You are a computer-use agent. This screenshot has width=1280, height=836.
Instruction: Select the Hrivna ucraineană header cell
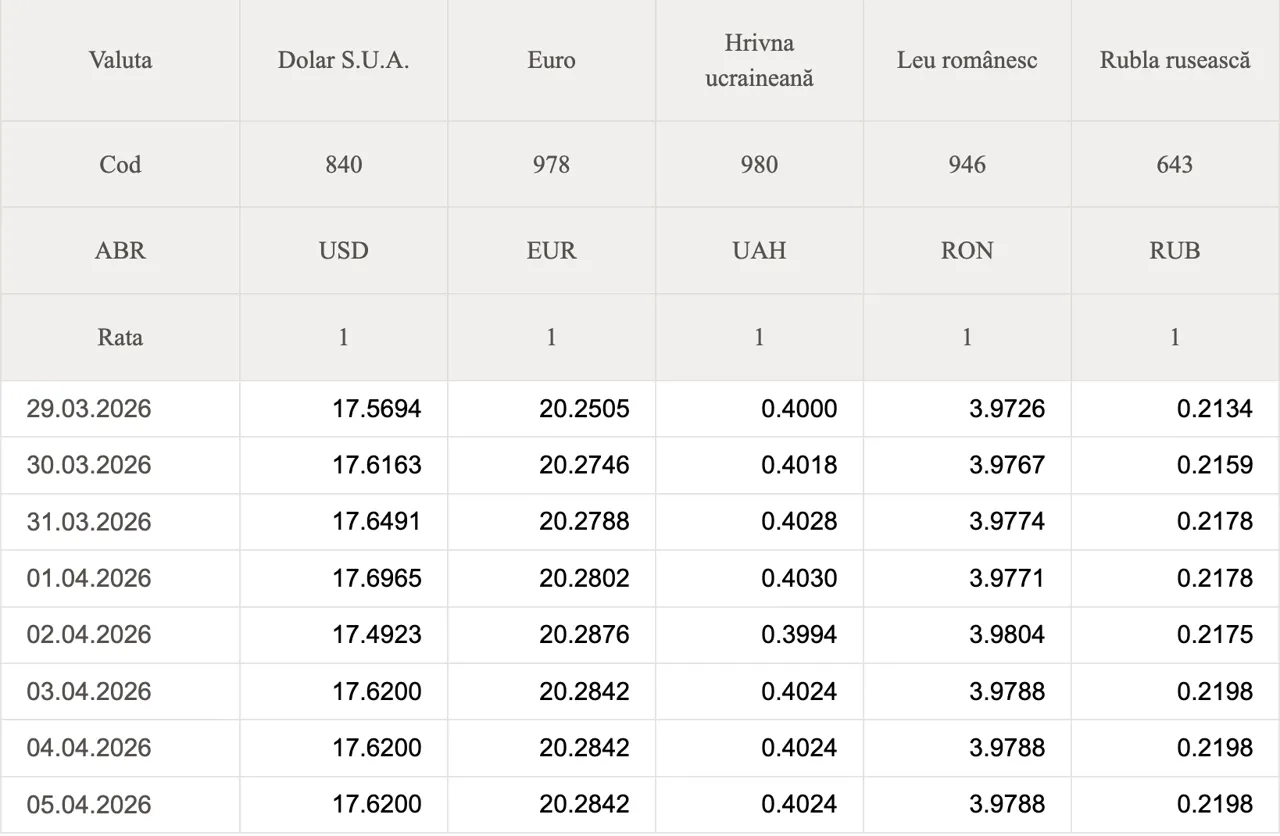click(759, 60)
